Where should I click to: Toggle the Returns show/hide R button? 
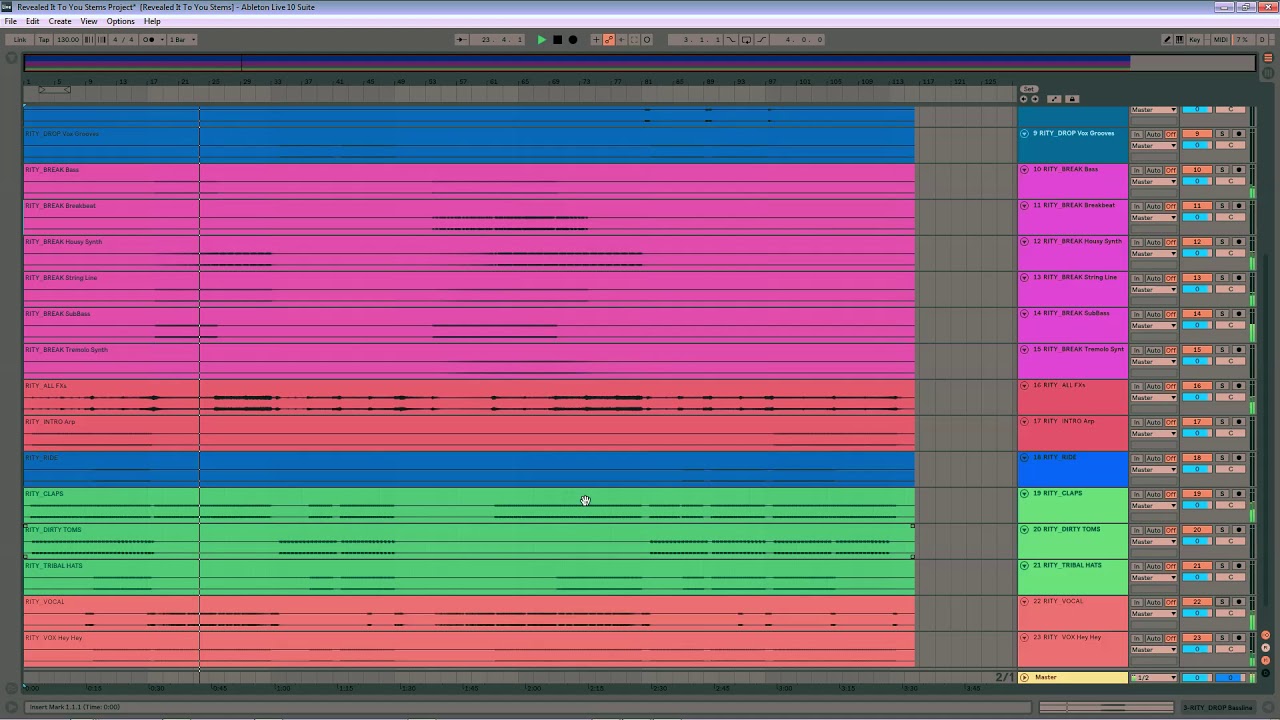[1265, 648]
